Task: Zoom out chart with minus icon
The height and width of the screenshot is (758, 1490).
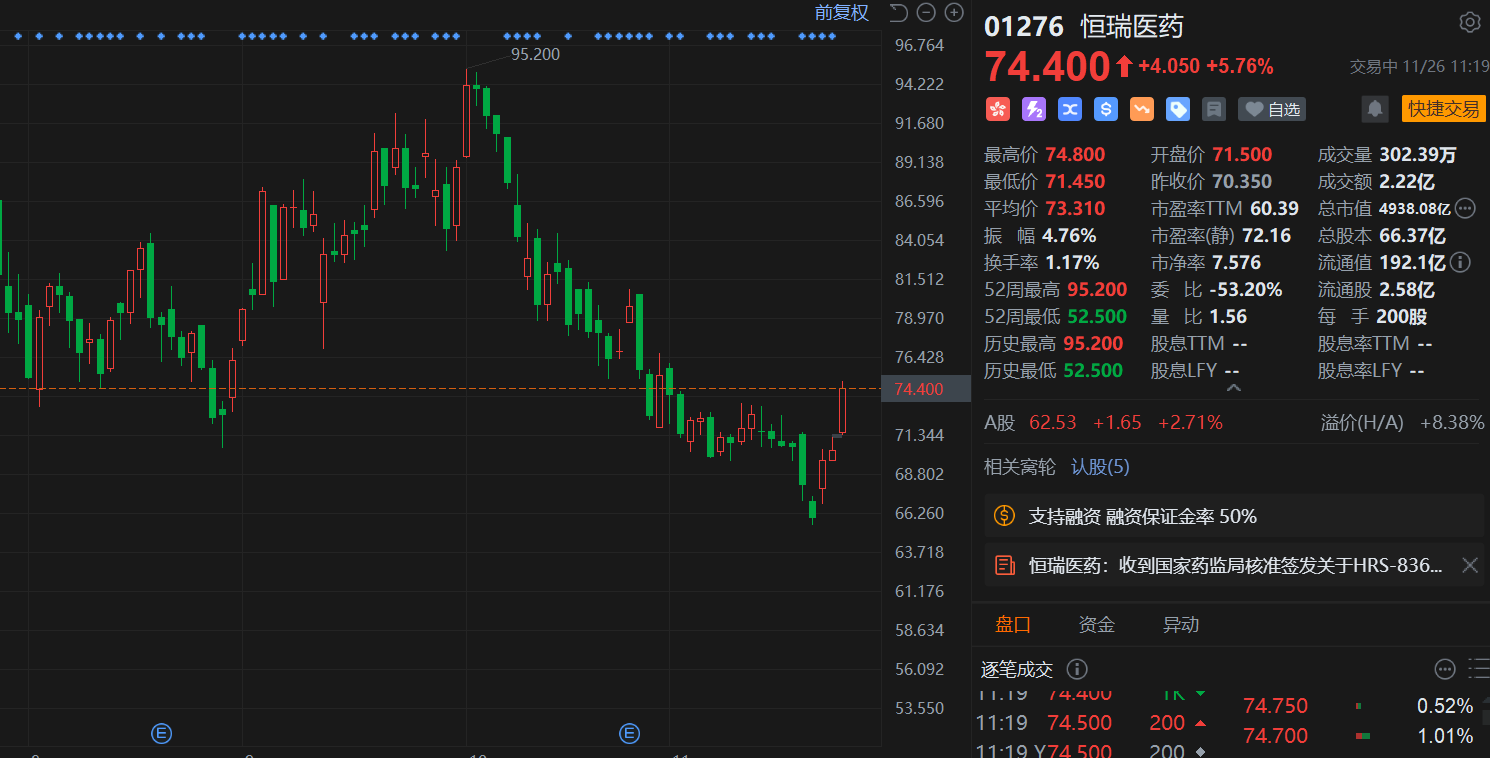Action: 926,13
